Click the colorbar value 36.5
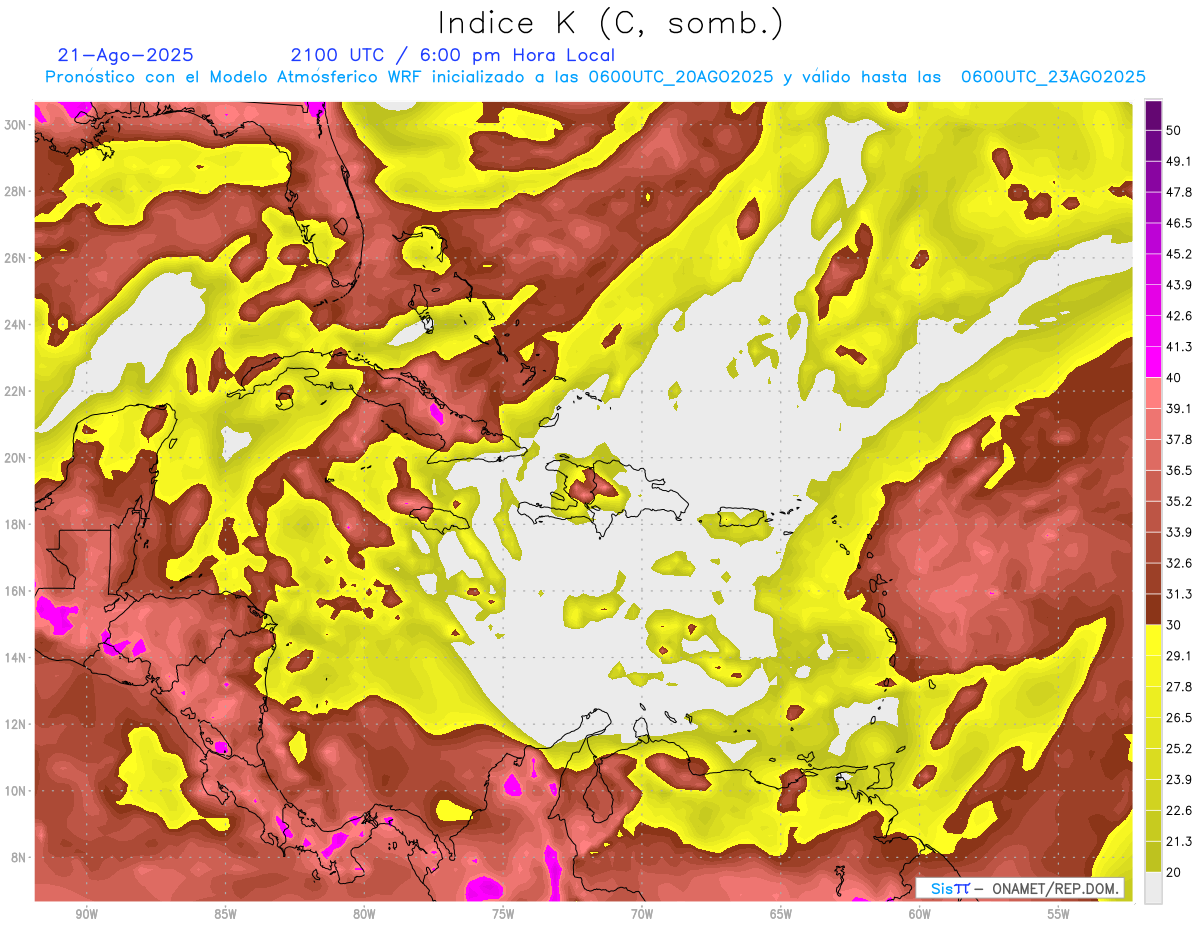The image size is (1200, 927). coord(1178,470)
